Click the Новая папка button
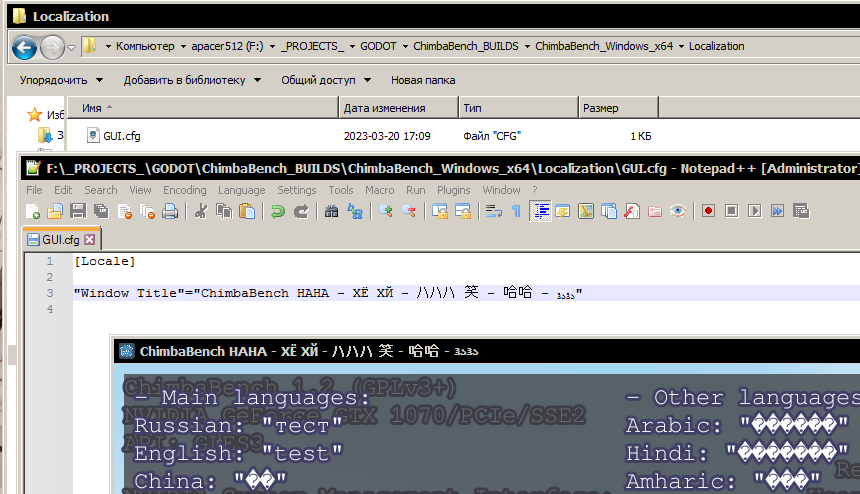This screenshot has height=494, width=860. point(423,80)
